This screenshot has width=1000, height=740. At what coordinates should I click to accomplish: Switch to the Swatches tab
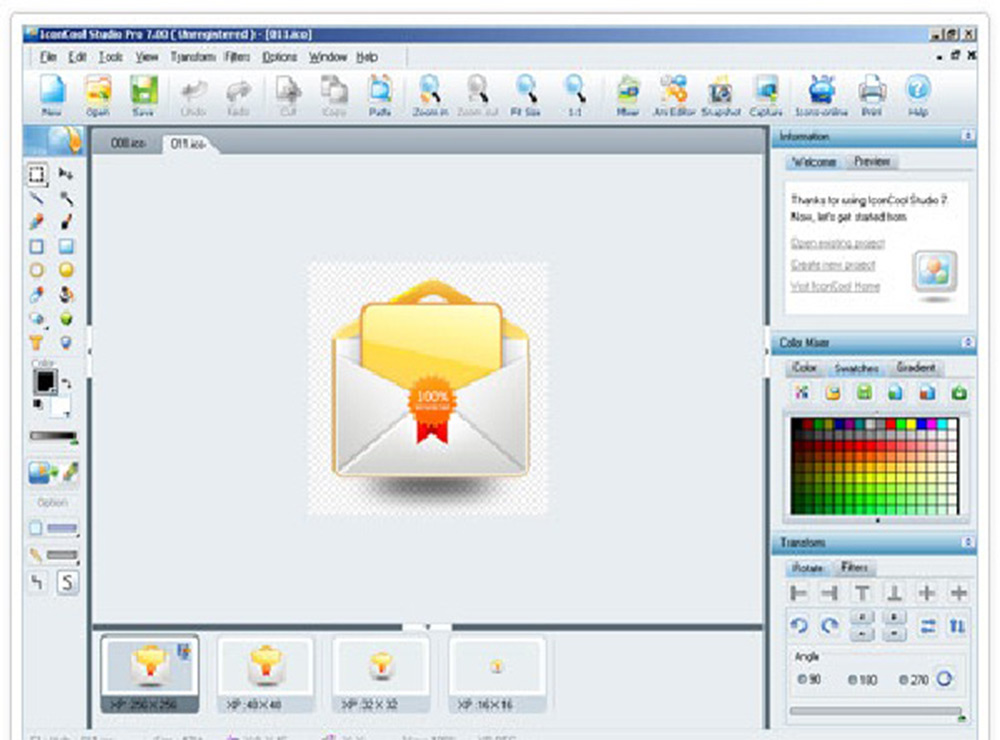point(857,368)
